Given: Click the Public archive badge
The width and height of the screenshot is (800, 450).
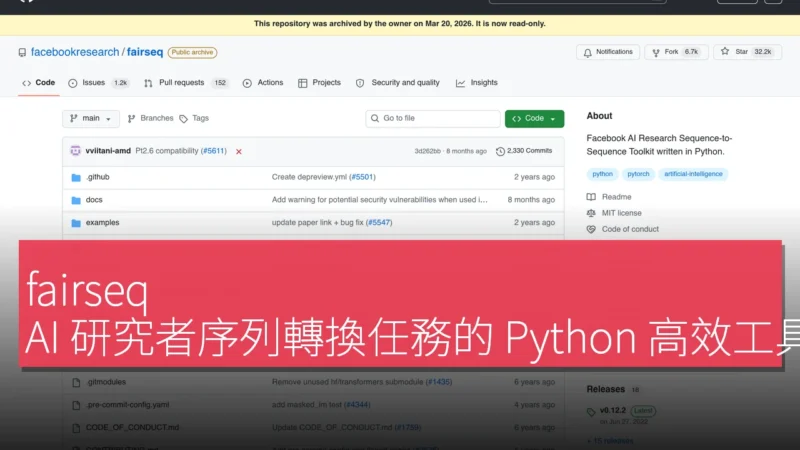Looking at the screenshot, I should tap(192, 53).
